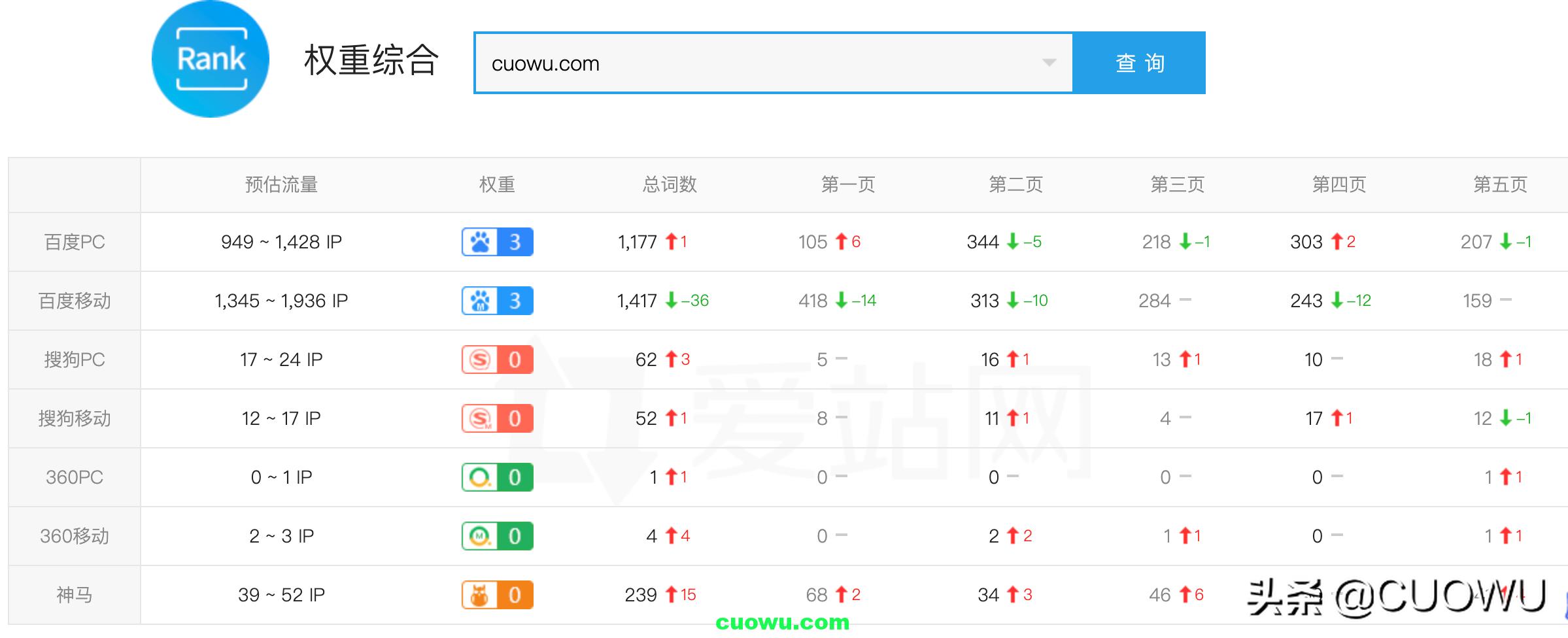Select the 360PC row label

click(75, 477)
